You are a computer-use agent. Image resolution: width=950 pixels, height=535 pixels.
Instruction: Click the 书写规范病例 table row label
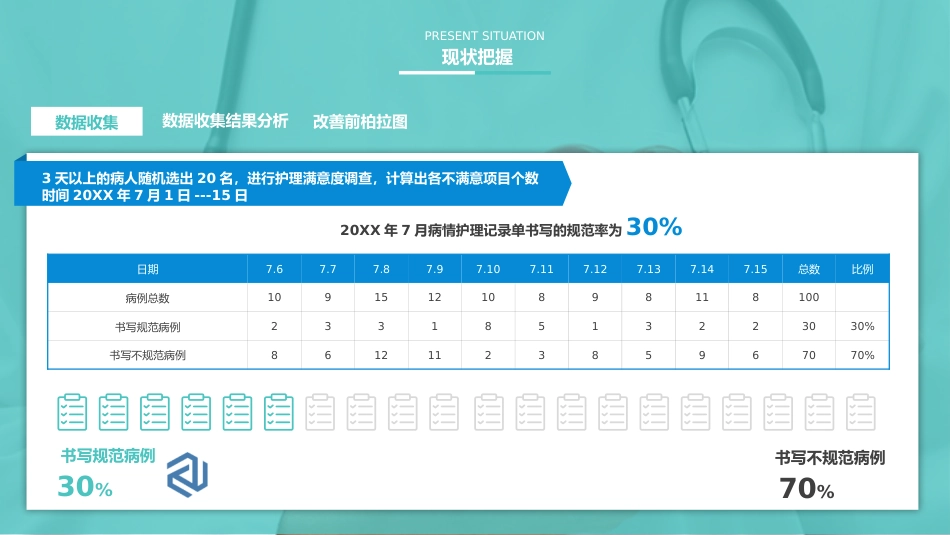click(147, 327)
